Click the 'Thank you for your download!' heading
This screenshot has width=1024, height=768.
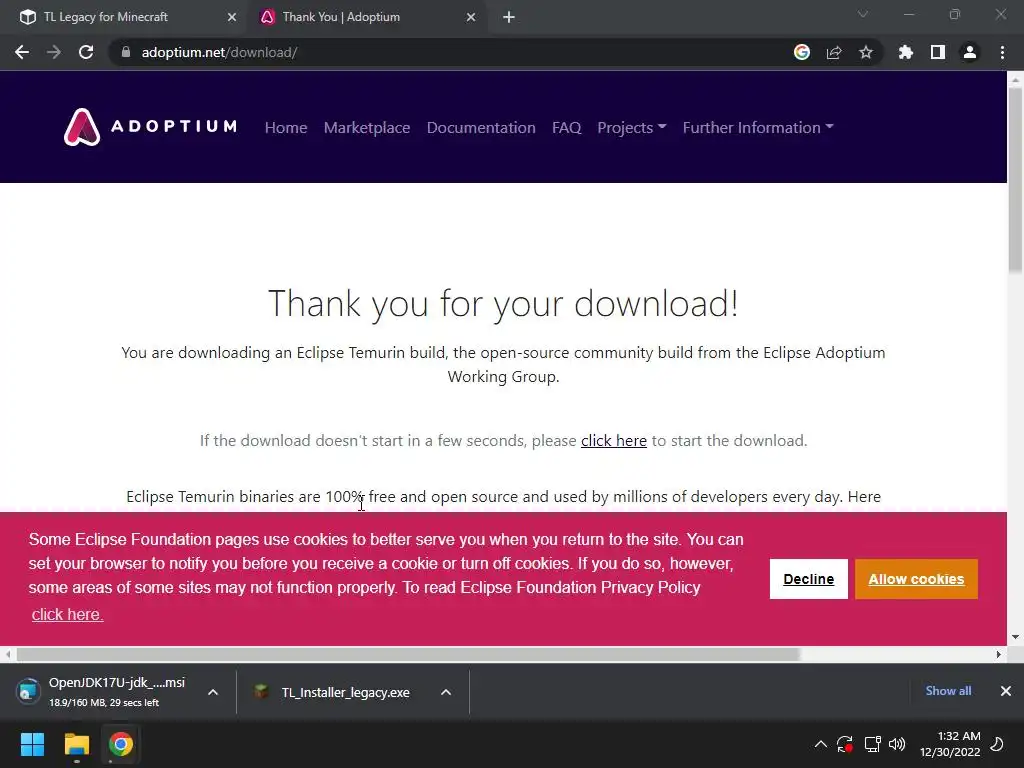click(504, 304)
